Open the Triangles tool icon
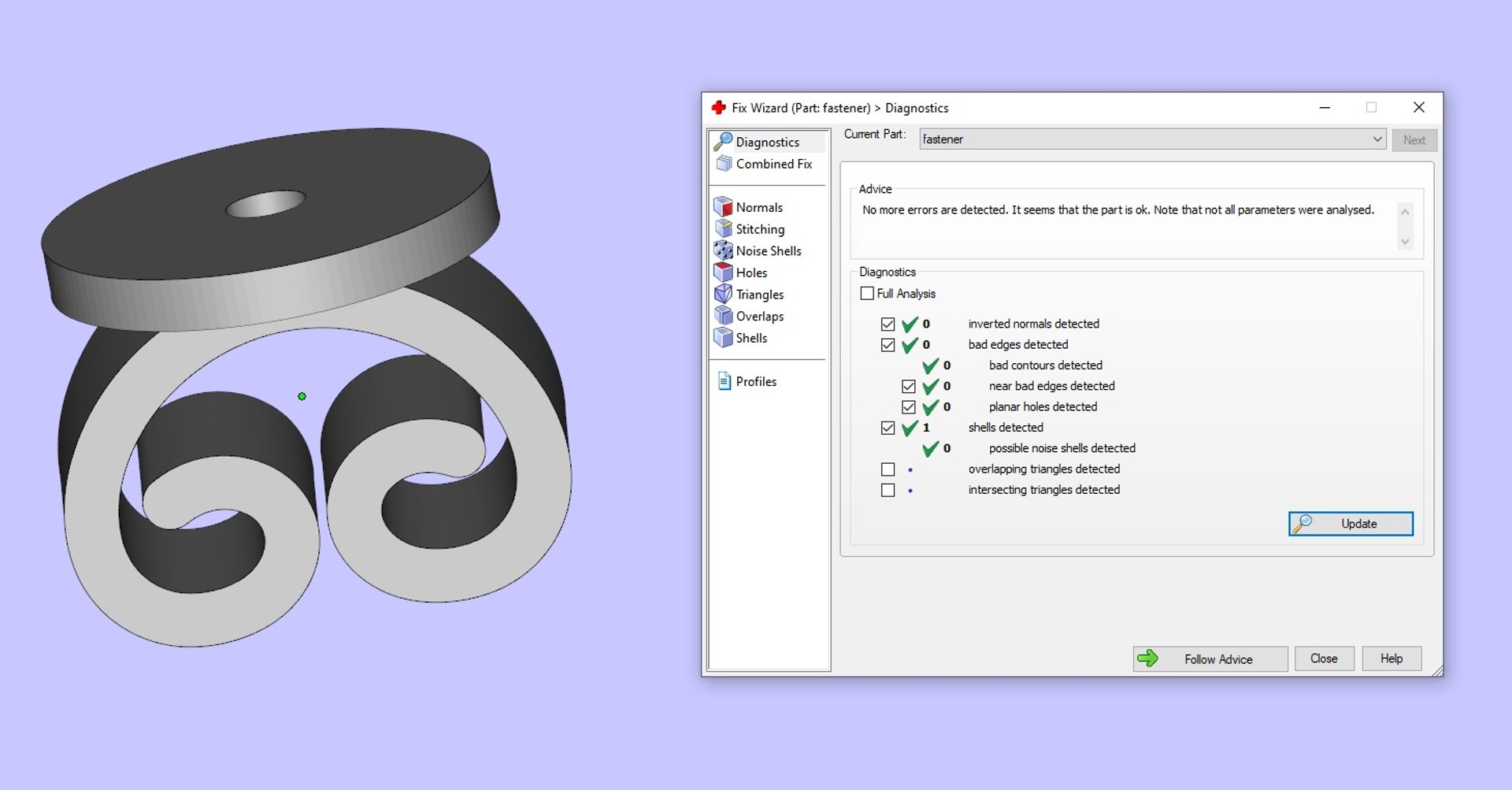This screenshot has width=1512, height=790. (x=723, y=294)
